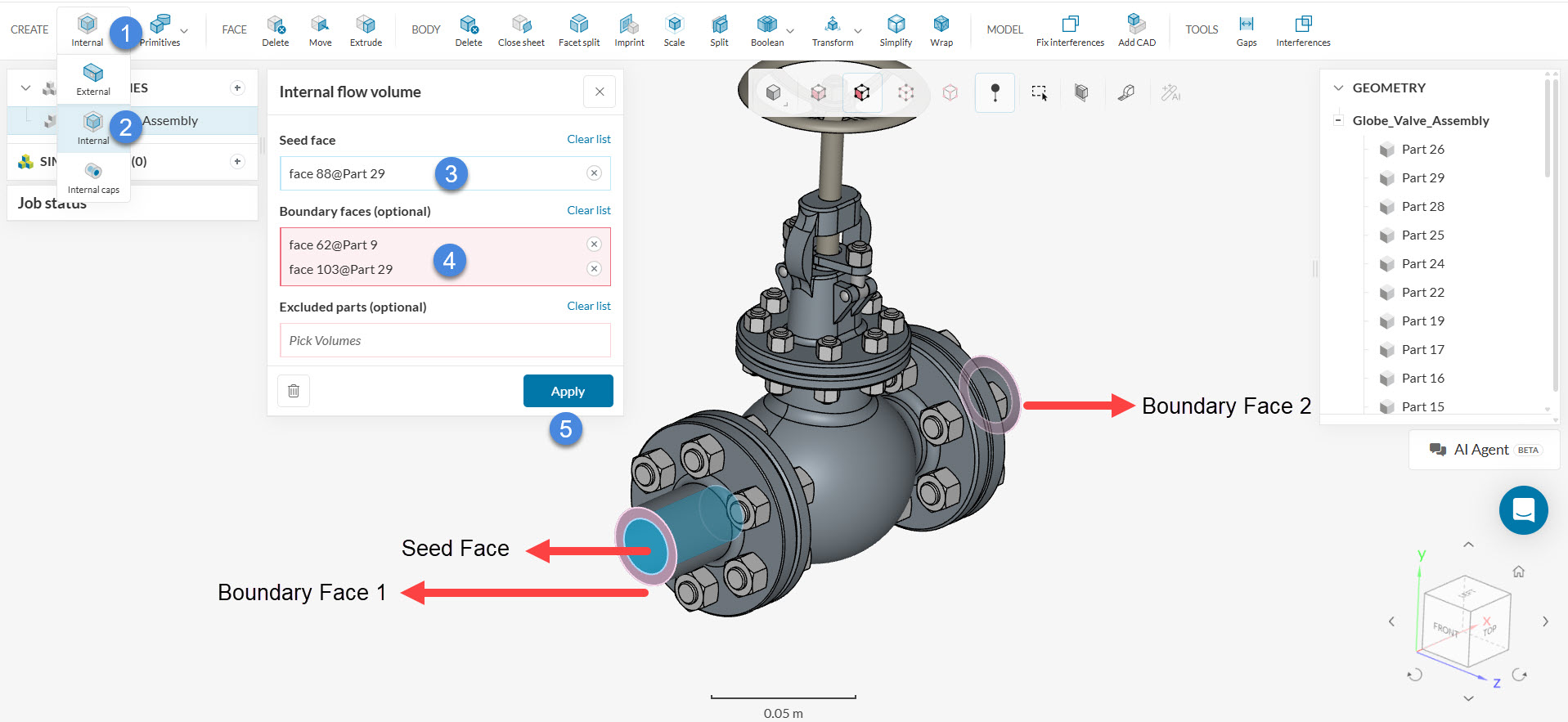Viewport: 1568px width, 722px height.
Task: Select the Close sheet tool
Action: [x=521, y=25]
